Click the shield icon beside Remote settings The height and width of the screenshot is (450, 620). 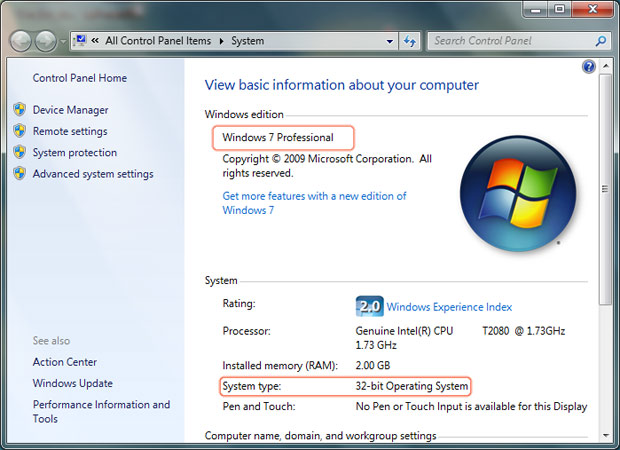18,132
